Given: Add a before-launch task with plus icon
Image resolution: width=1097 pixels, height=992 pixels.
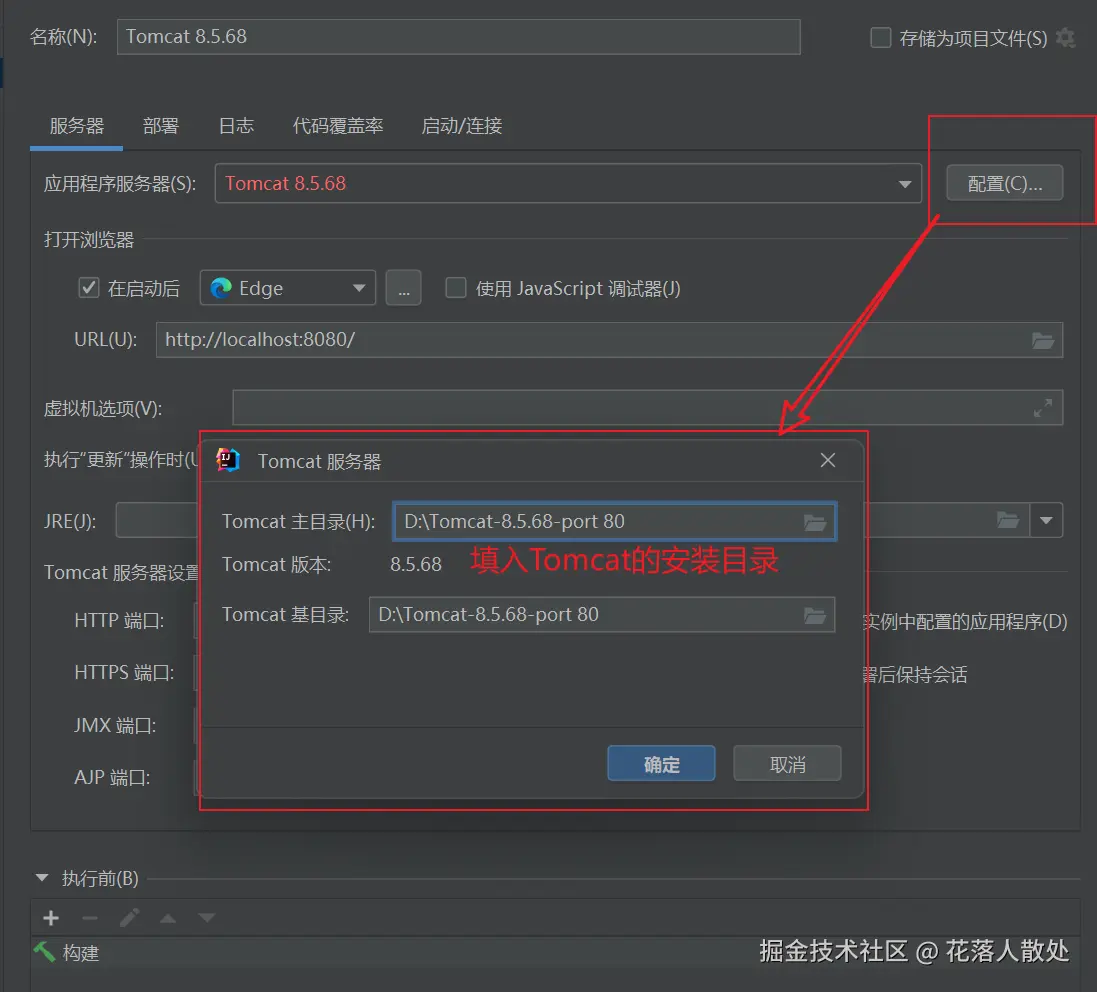Looking at the screenshot, I should point(51,918).
